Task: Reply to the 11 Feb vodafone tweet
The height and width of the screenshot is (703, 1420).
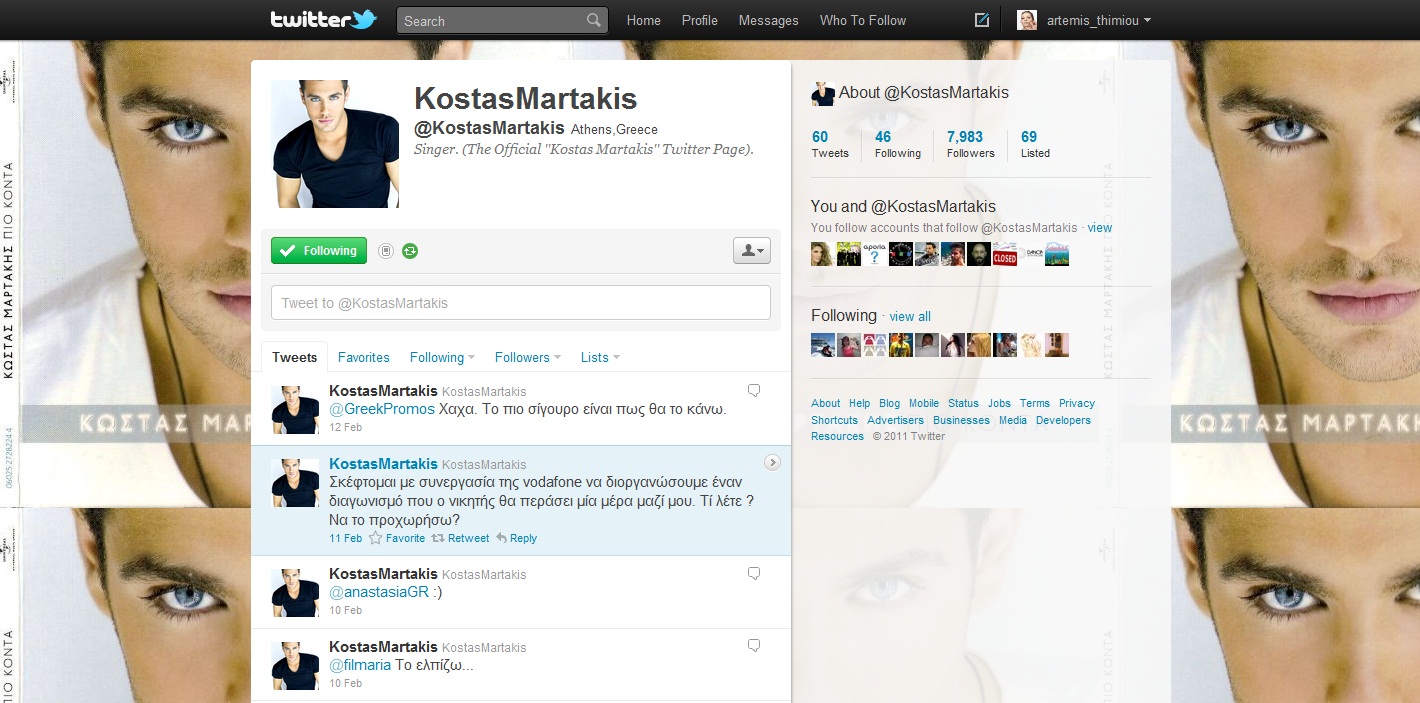Action: pyautogui.click(x=516, y=538)
